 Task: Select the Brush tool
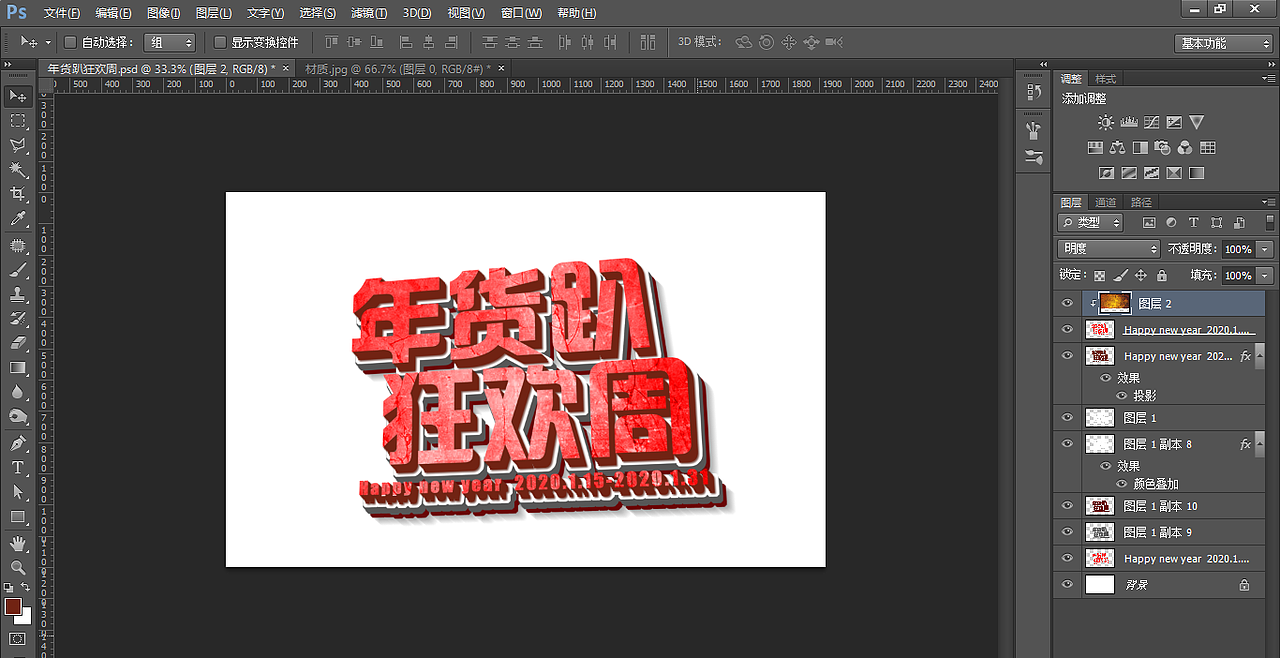18,270
